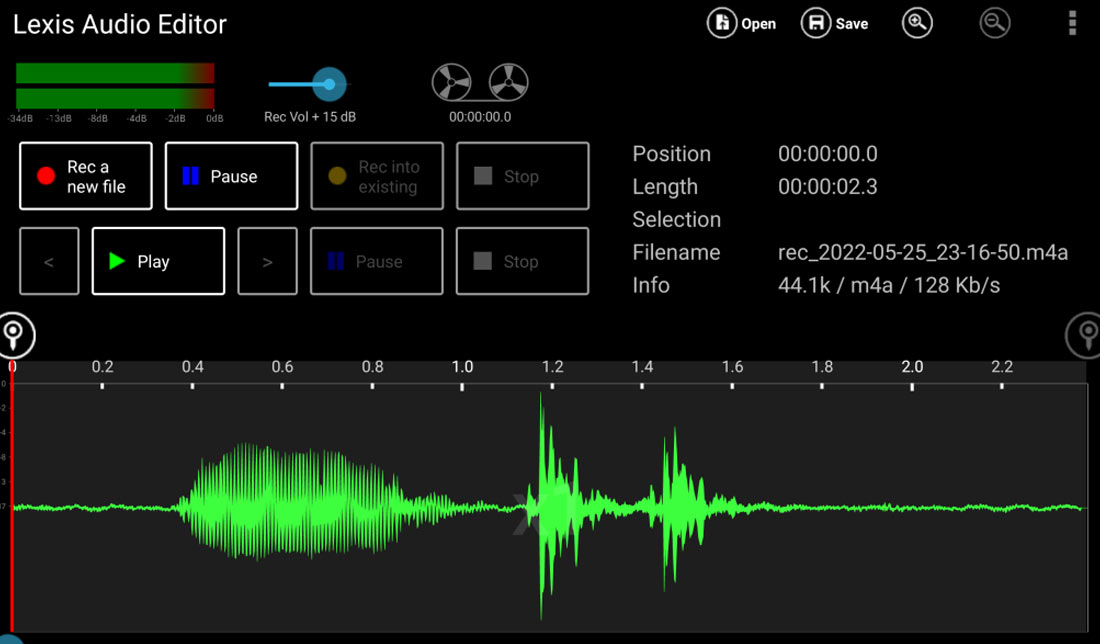The image size is (1100, 644).
Task: Open an audio file
Action: [x=742, y=23]
